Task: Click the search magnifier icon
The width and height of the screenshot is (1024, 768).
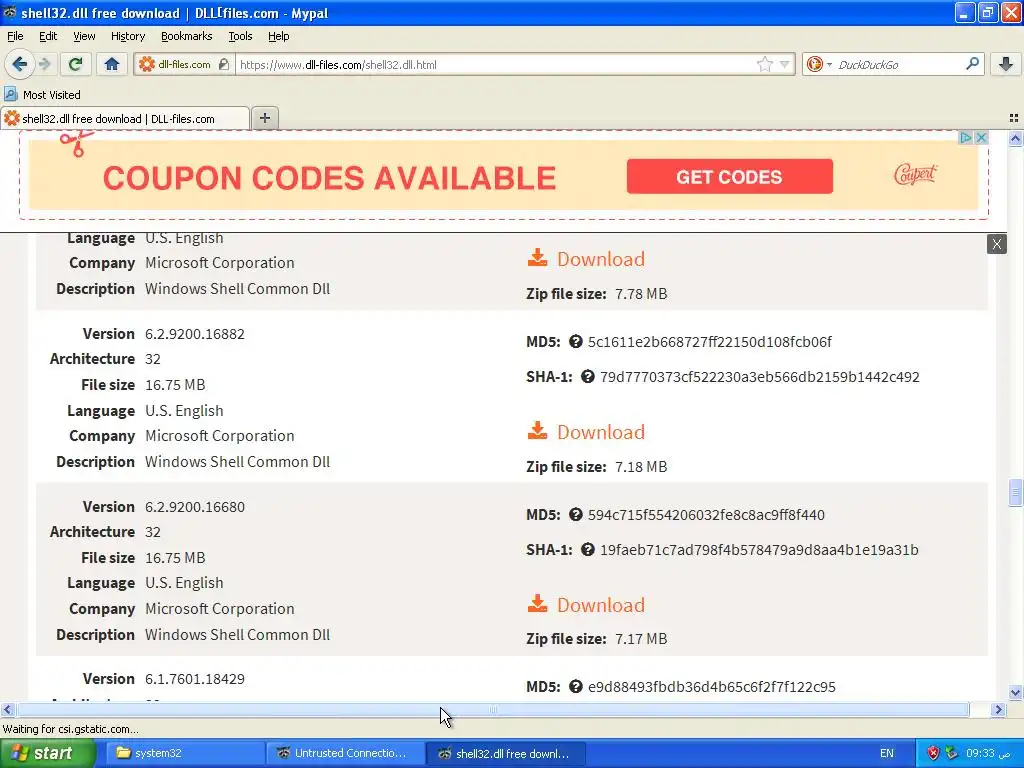Action: pos(972,63)
